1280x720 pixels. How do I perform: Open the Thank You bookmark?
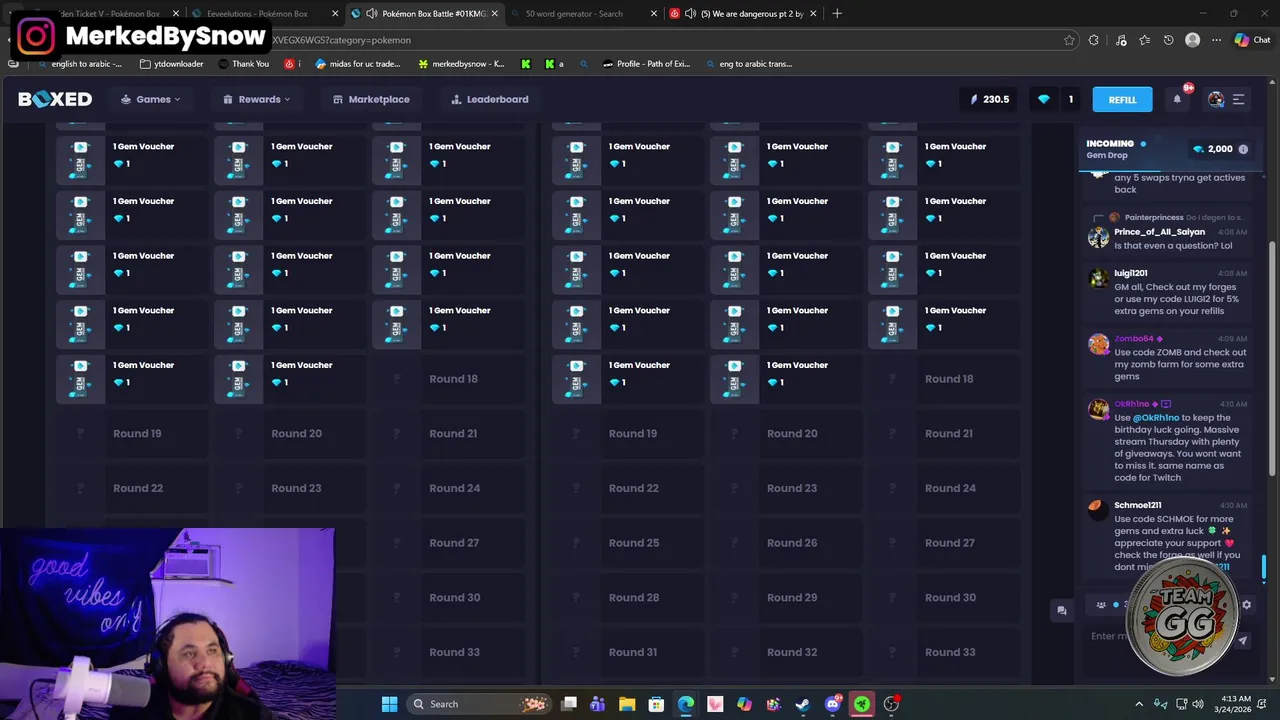click(x=243, y=64)
